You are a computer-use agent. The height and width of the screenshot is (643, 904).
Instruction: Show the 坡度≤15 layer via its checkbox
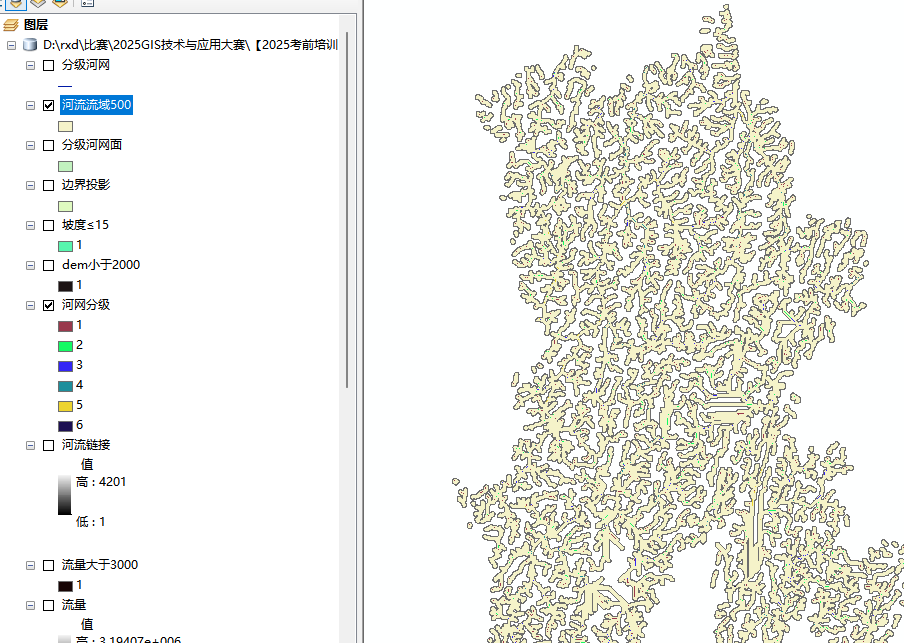(48, 225)
